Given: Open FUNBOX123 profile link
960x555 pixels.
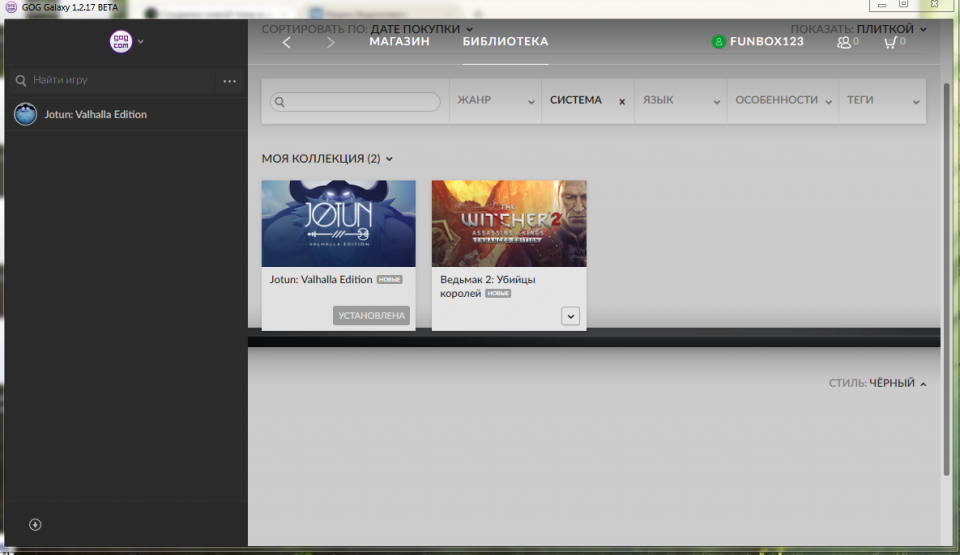Looking at the screenshot, I should (766, 42).
